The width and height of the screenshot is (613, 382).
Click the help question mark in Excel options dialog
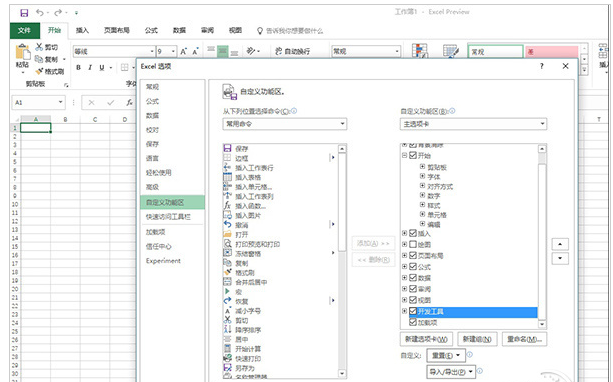(x=541, y=66)
